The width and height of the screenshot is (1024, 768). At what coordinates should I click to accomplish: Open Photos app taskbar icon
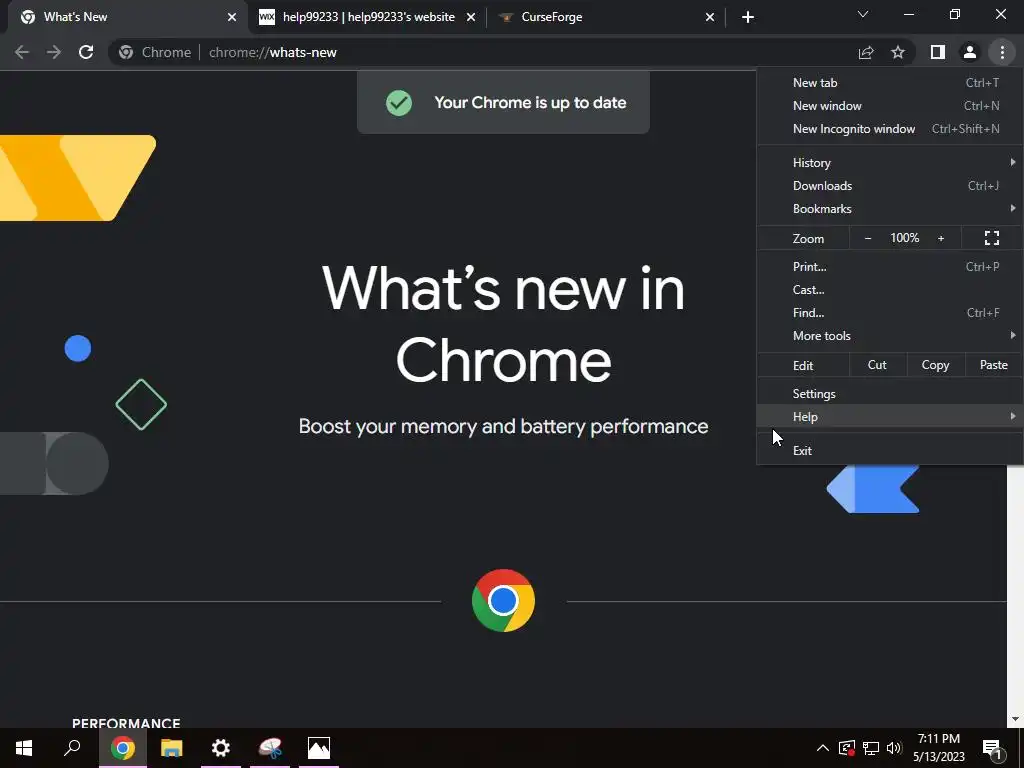coord(319,748)
